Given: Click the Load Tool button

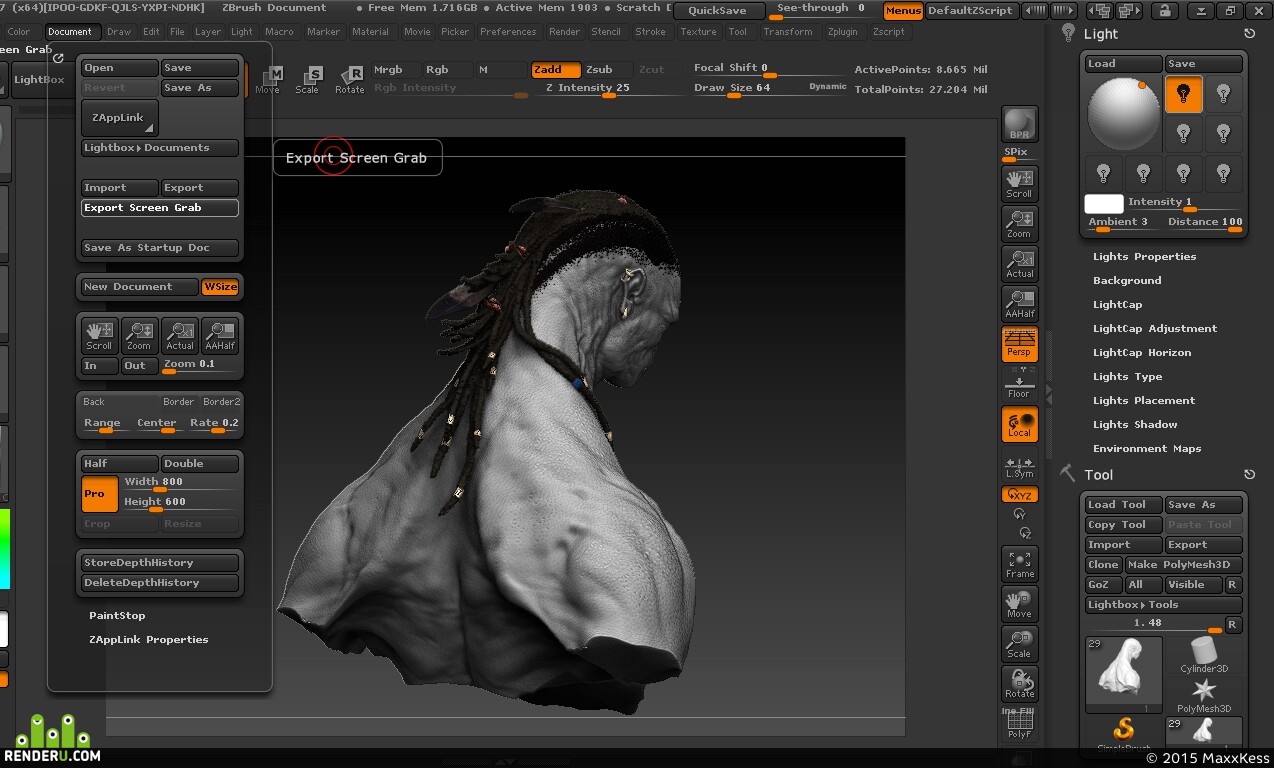Looking at the screenshot, I should [x=1123, y=505].
